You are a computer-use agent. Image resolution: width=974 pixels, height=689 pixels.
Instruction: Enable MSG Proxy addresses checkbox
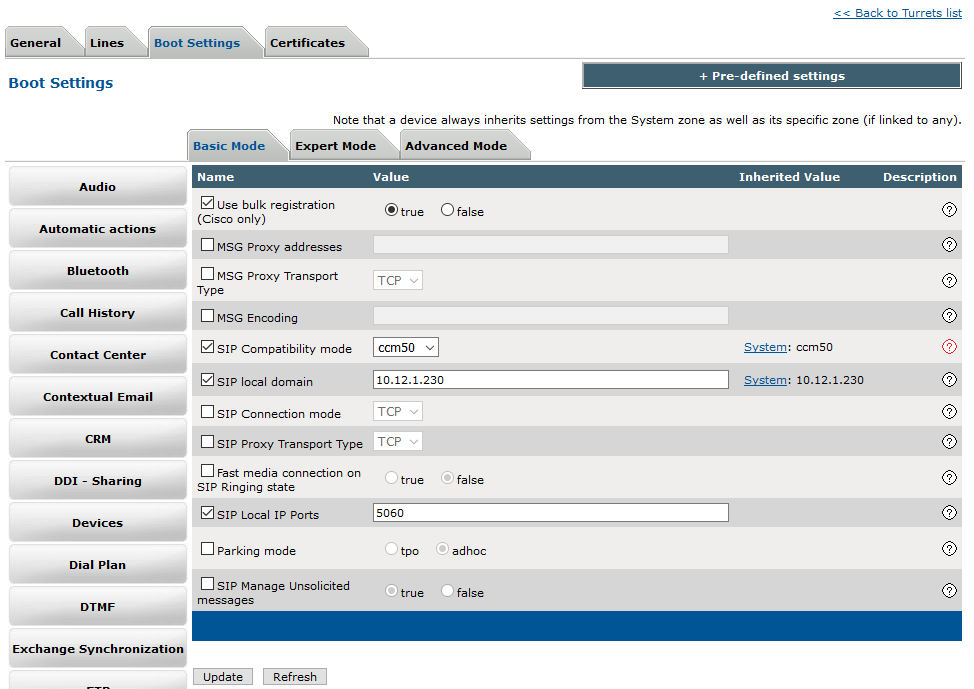(x=207, y=245)
